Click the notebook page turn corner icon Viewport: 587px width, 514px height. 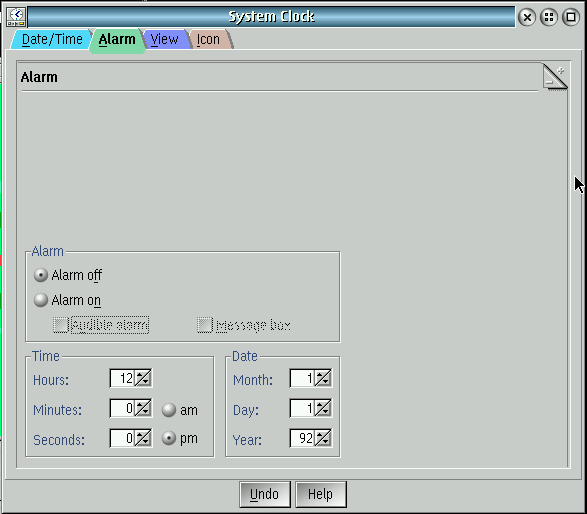[x=555, y=77]
